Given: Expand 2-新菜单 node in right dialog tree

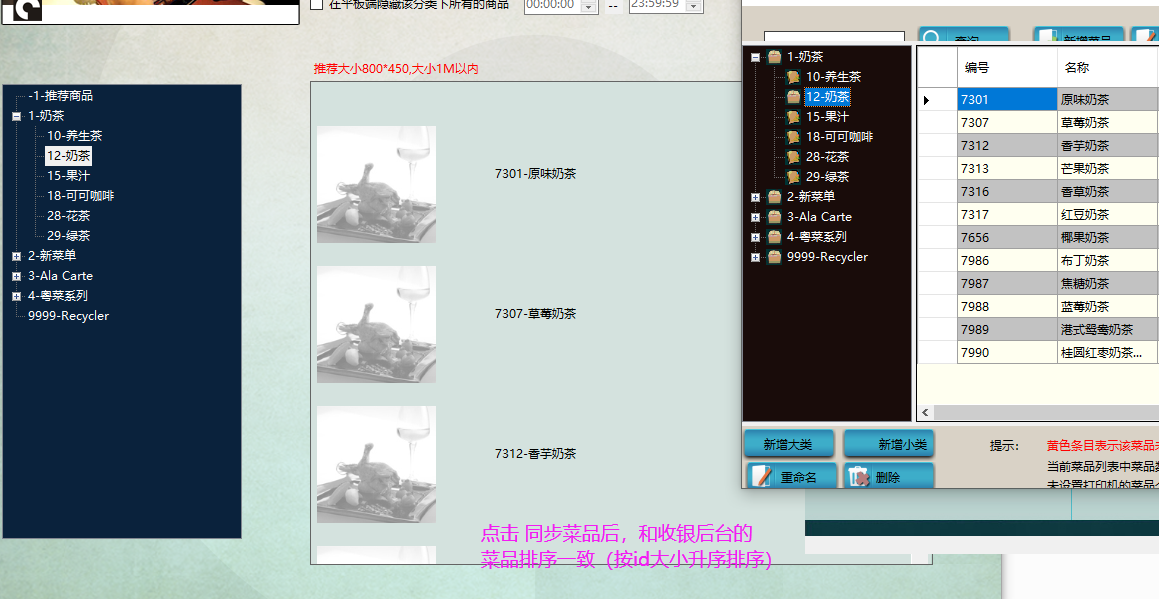Looking at the screenshot, I should click(x=755, y=197).
